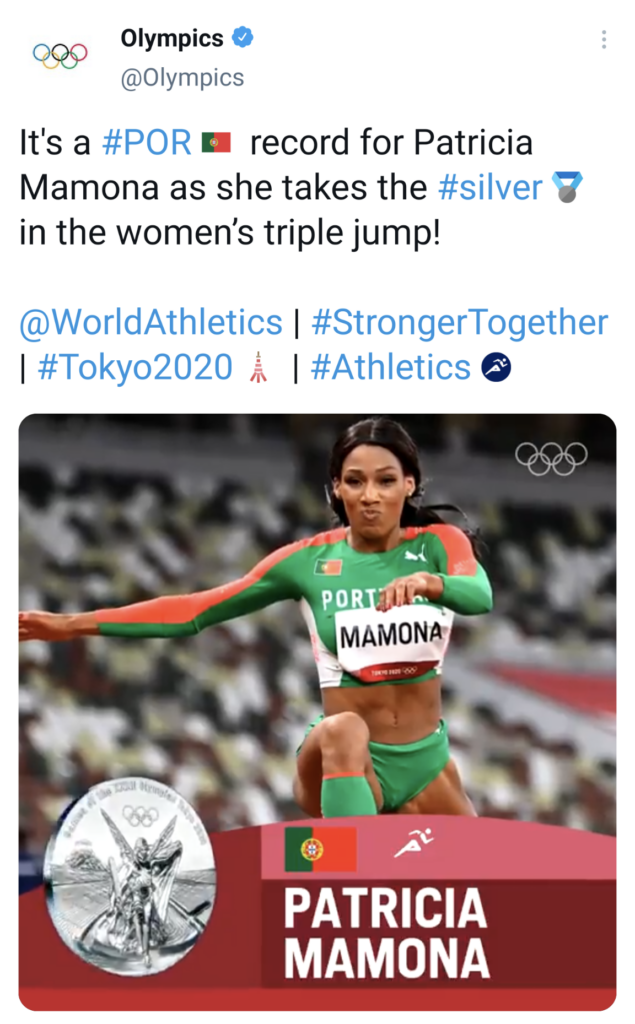Open the Olympics profile avatar

pyautogui.click(x=60, y=56)
